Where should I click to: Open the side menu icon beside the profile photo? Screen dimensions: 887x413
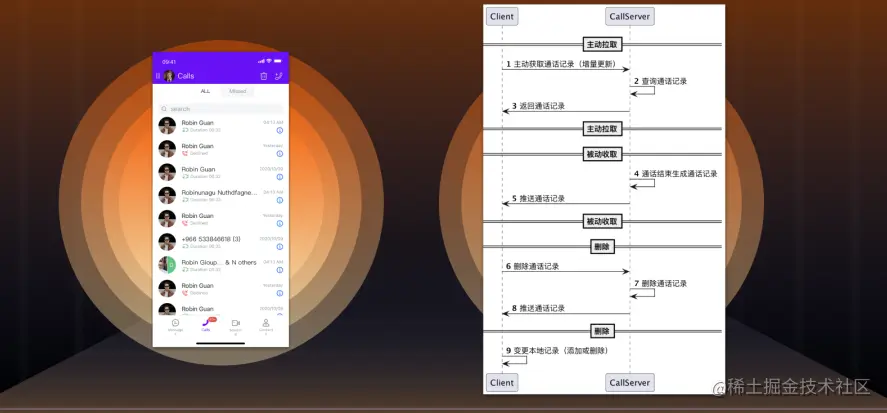coord(158,76)
